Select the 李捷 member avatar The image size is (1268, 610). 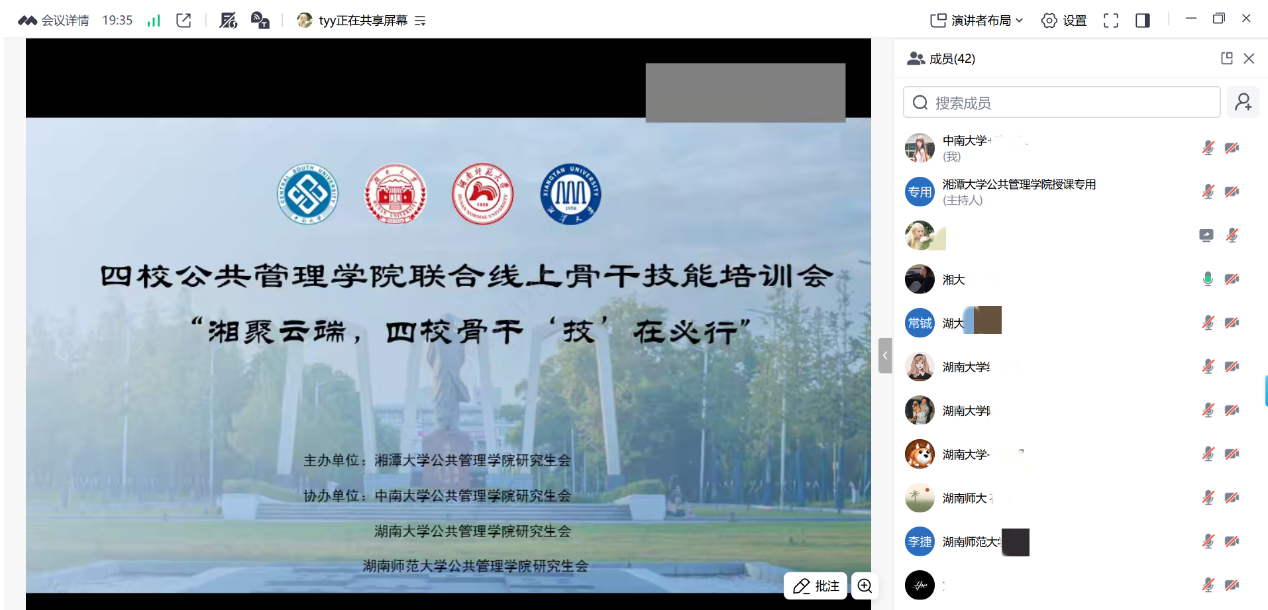tap(920, 541)
